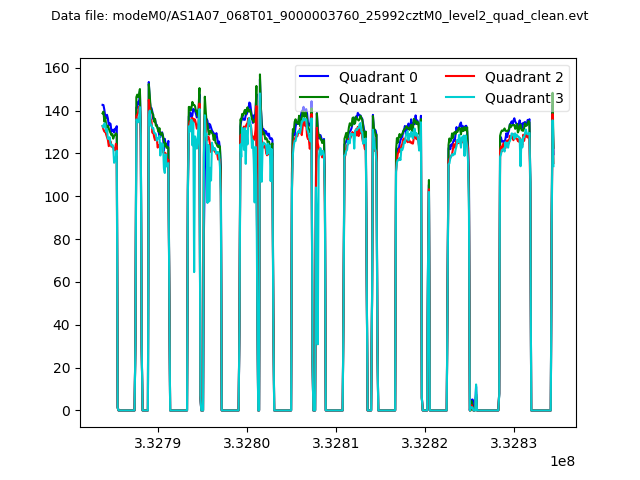The image size is (640, 480).
Task: Click the red Quadrant 2 legend line
Action: pos(464,77)
